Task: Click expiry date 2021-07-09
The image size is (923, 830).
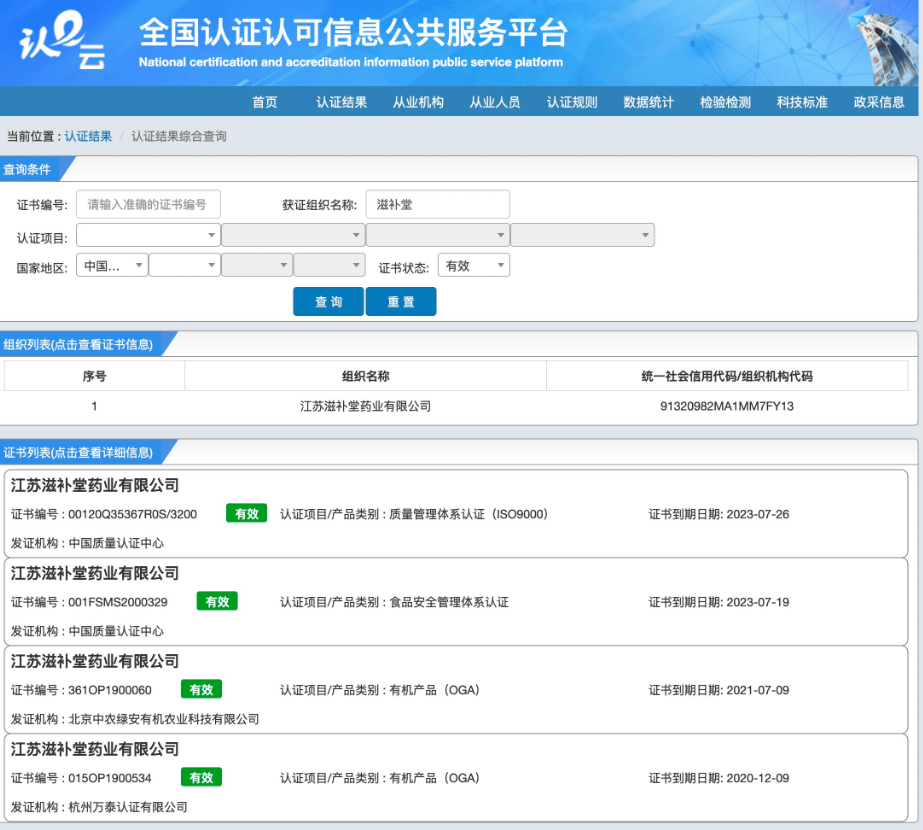Action: (758, 690)
